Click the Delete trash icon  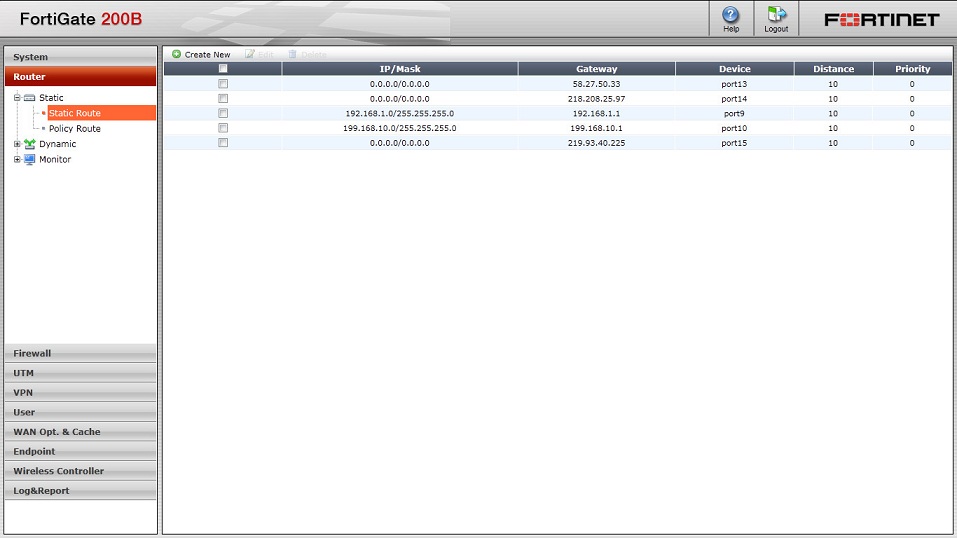[x=292, y=54]
